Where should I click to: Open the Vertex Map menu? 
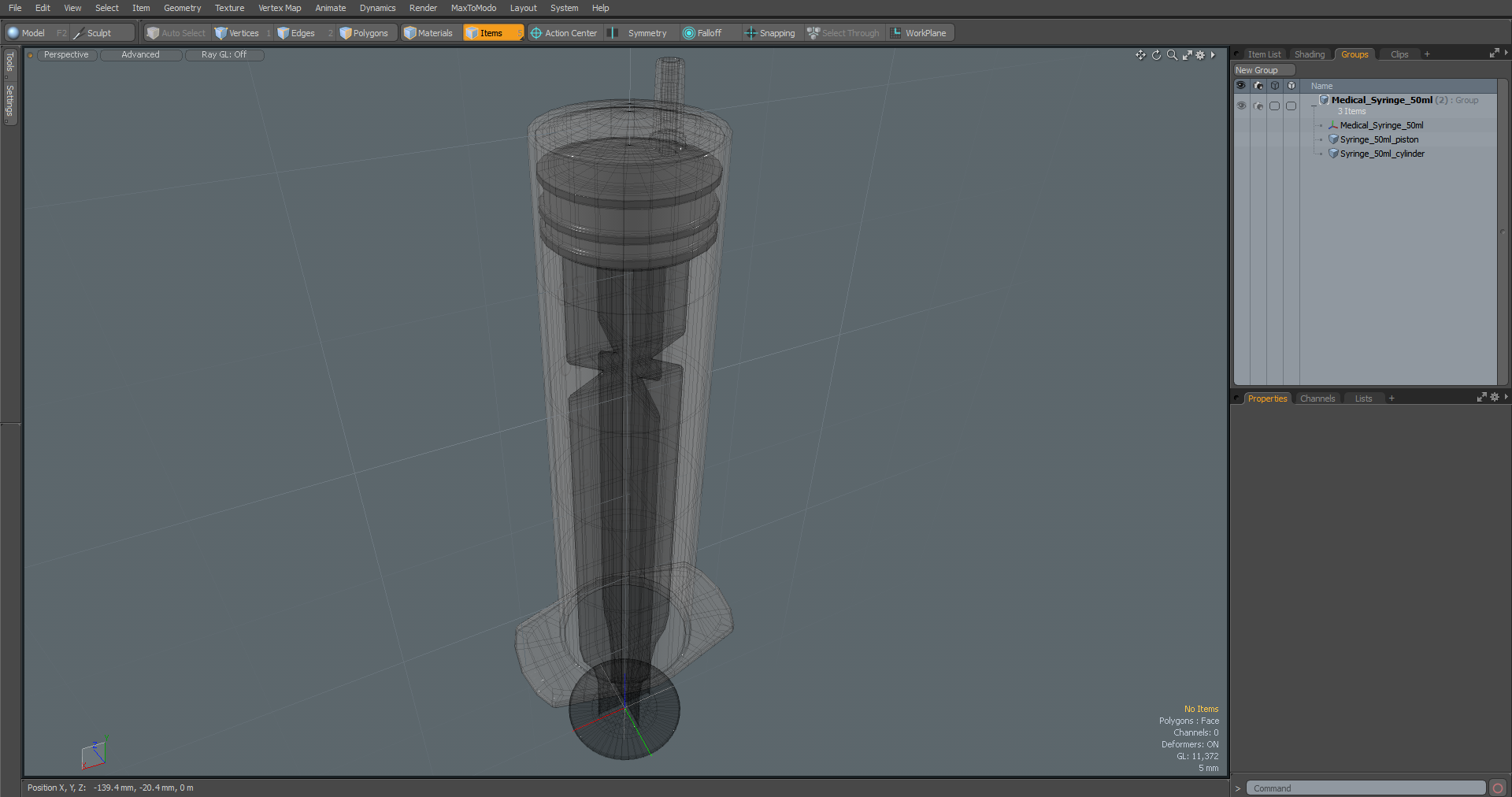(280, 8)
